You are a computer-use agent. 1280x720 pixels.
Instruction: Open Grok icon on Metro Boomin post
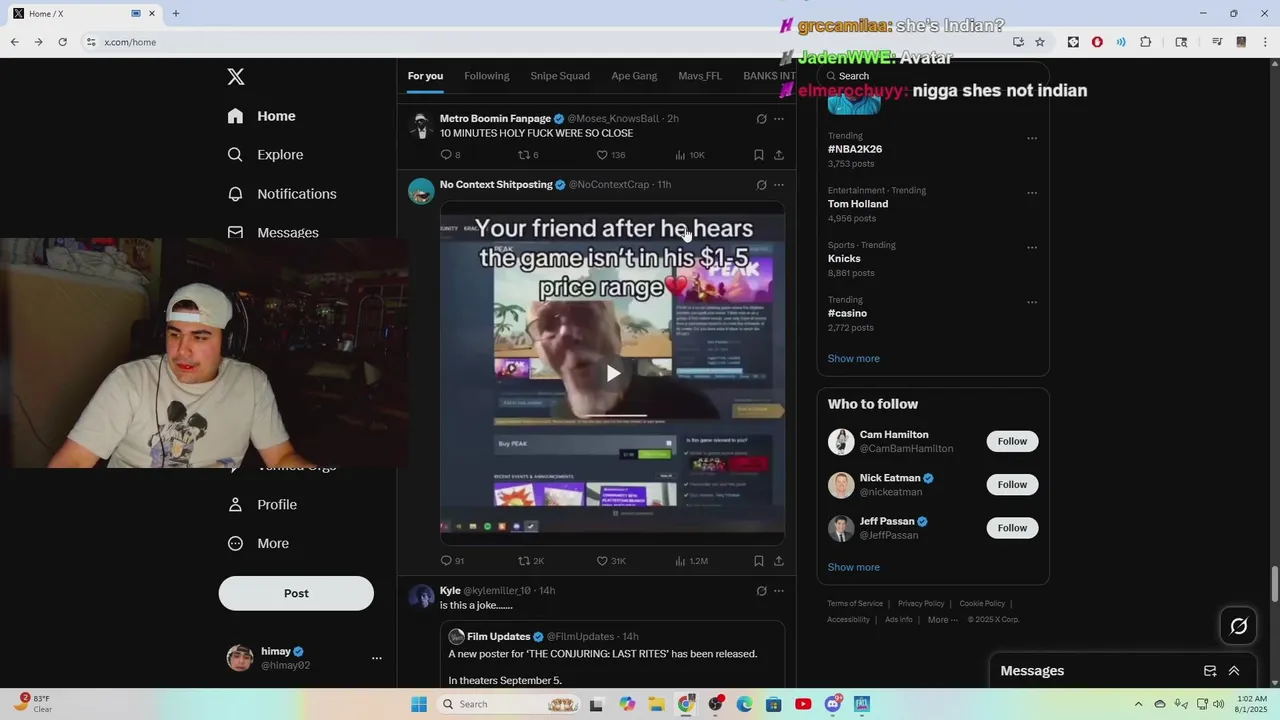point(761,119)
